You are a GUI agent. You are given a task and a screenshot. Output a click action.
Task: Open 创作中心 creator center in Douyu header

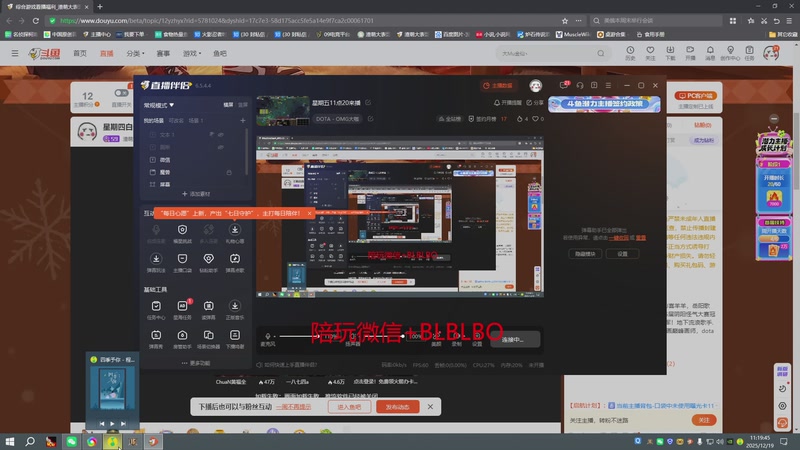(x=730, y=53)
